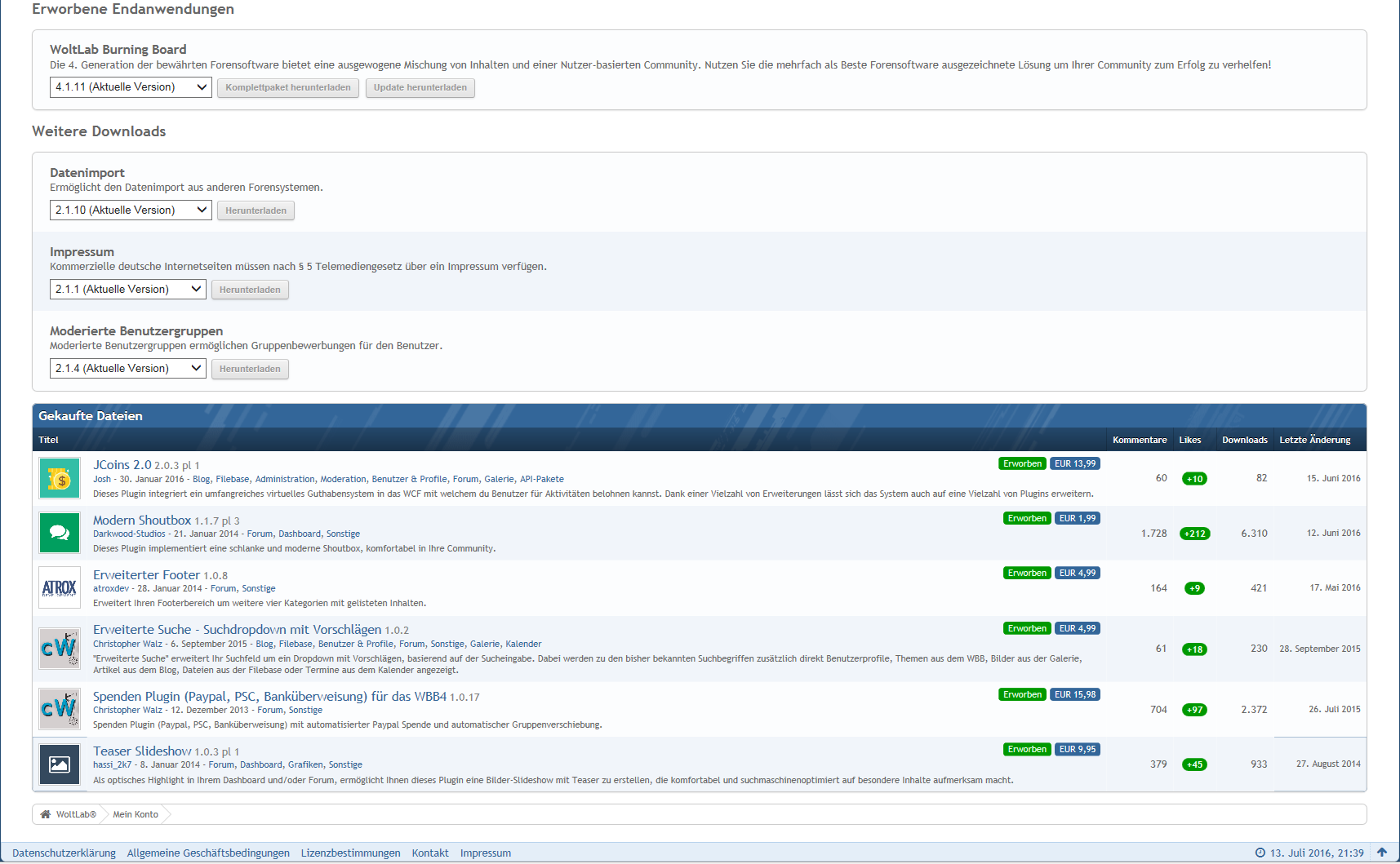This screenshot has height=864, width=1400.
Task: Click the +212 likes badge for Modern Shoutbox
Action: pyautogui.click(x=1195, y=534)
